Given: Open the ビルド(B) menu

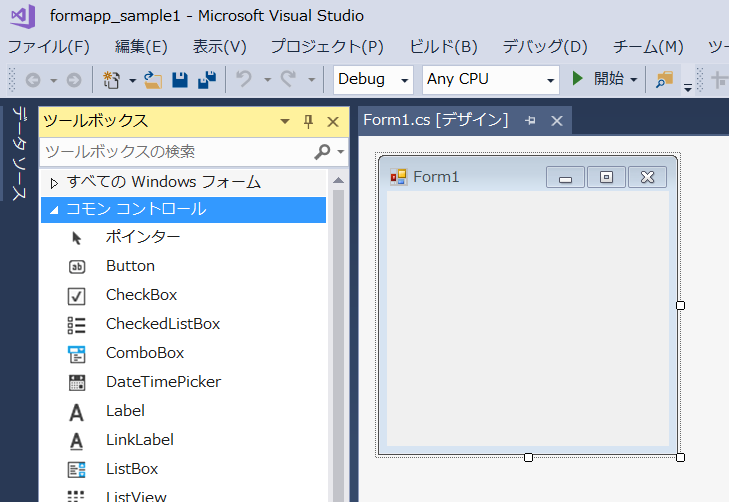Looking at the screenshot, I should coord(444,46).
